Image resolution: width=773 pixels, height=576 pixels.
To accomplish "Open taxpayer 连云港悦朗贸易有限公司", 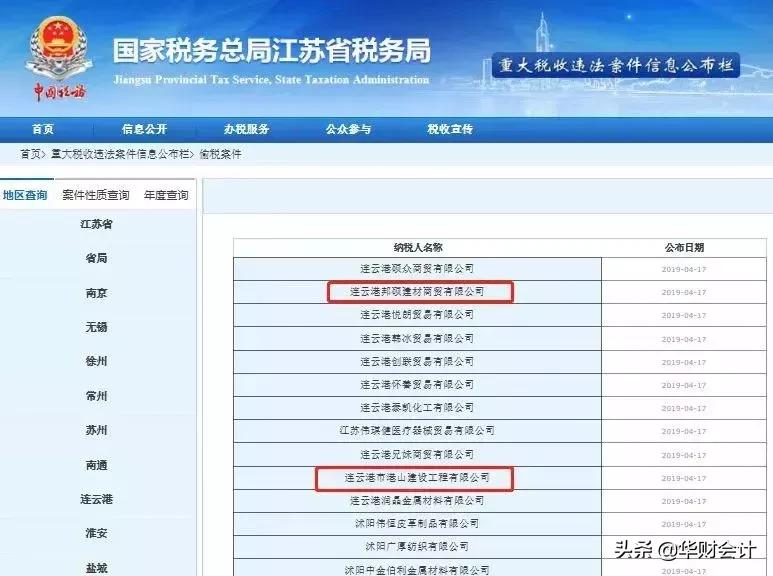I will pos(417,315).
